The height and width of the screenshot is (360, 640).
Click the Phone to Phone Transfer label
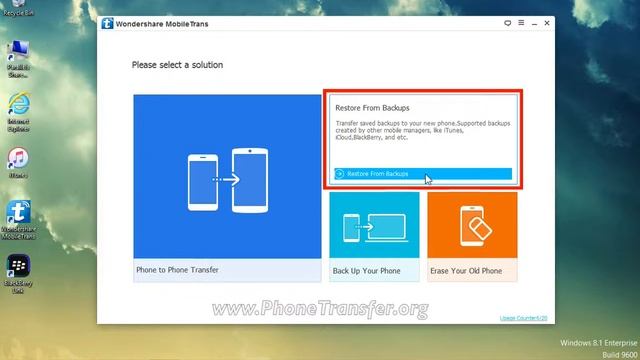point(177,270)
